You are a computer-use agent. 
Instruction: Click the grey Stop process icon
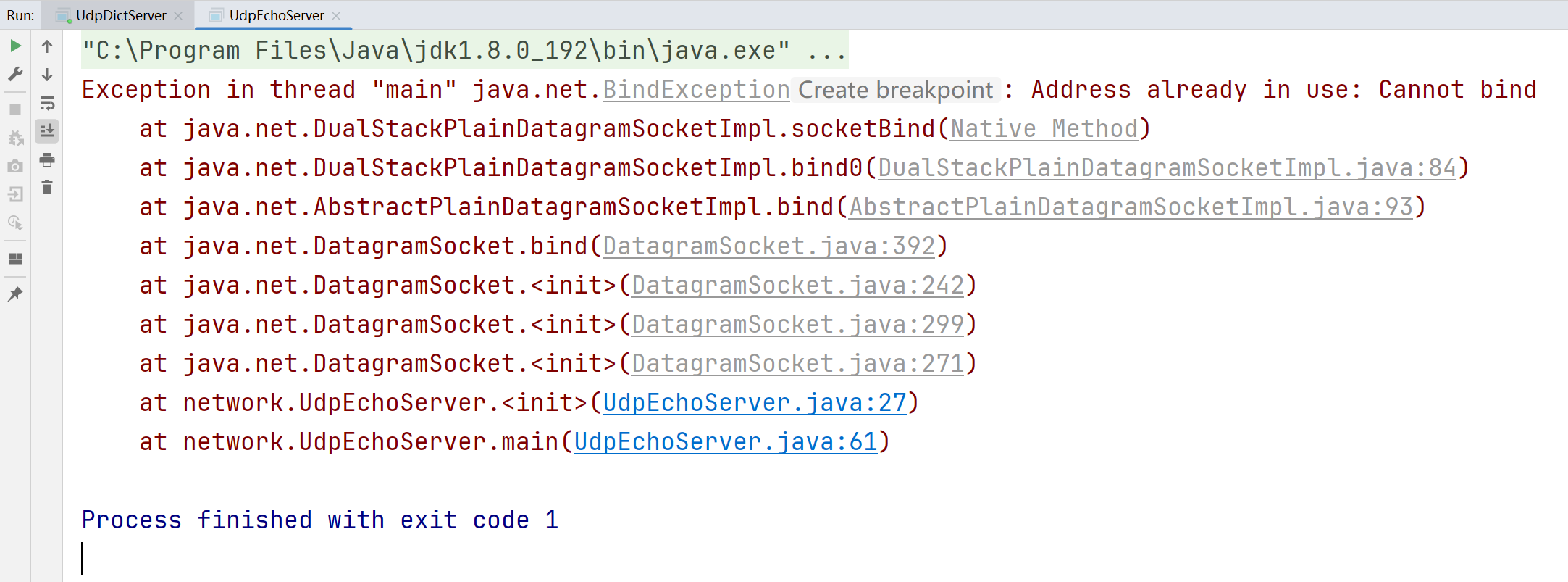pos(15,110)
